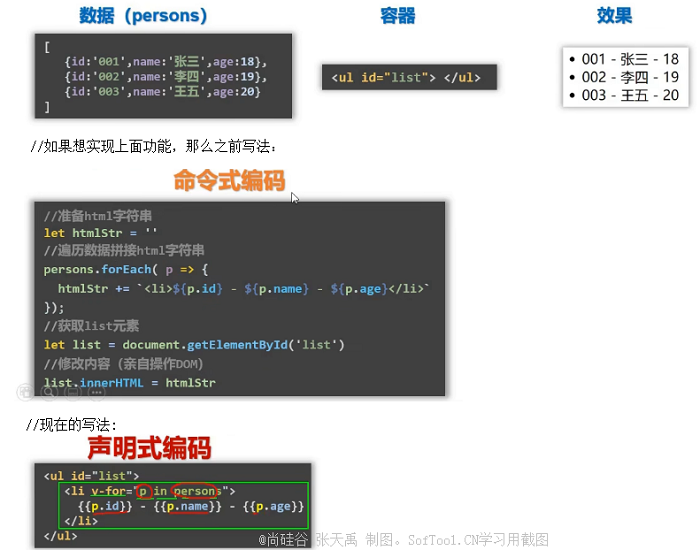The image size is (700, 550).
Task: Click the red-circled p.name expression
Action: pyautogui.click(x=189, y=507)
